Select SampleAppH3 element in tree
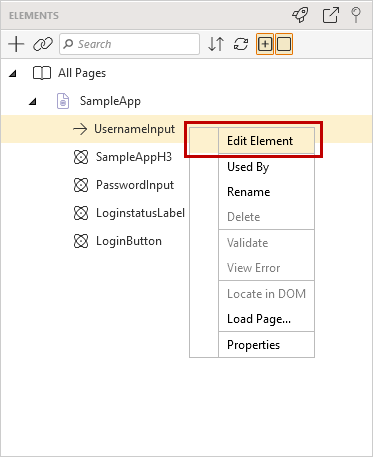Screen dimensions: 373x457 [134, 157]
